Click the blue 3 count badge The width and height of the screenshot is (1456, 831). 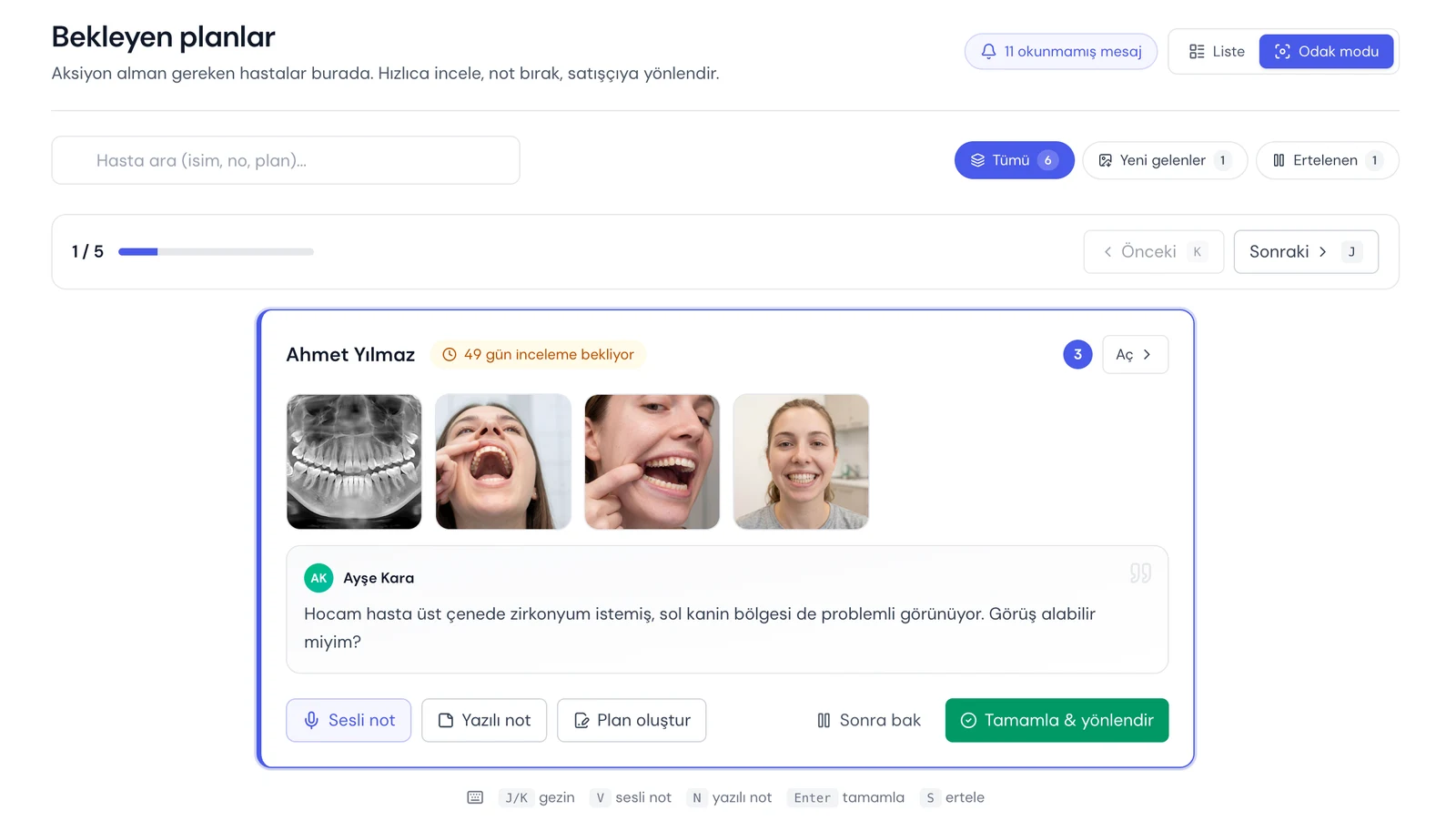(x=1077, y=355)
